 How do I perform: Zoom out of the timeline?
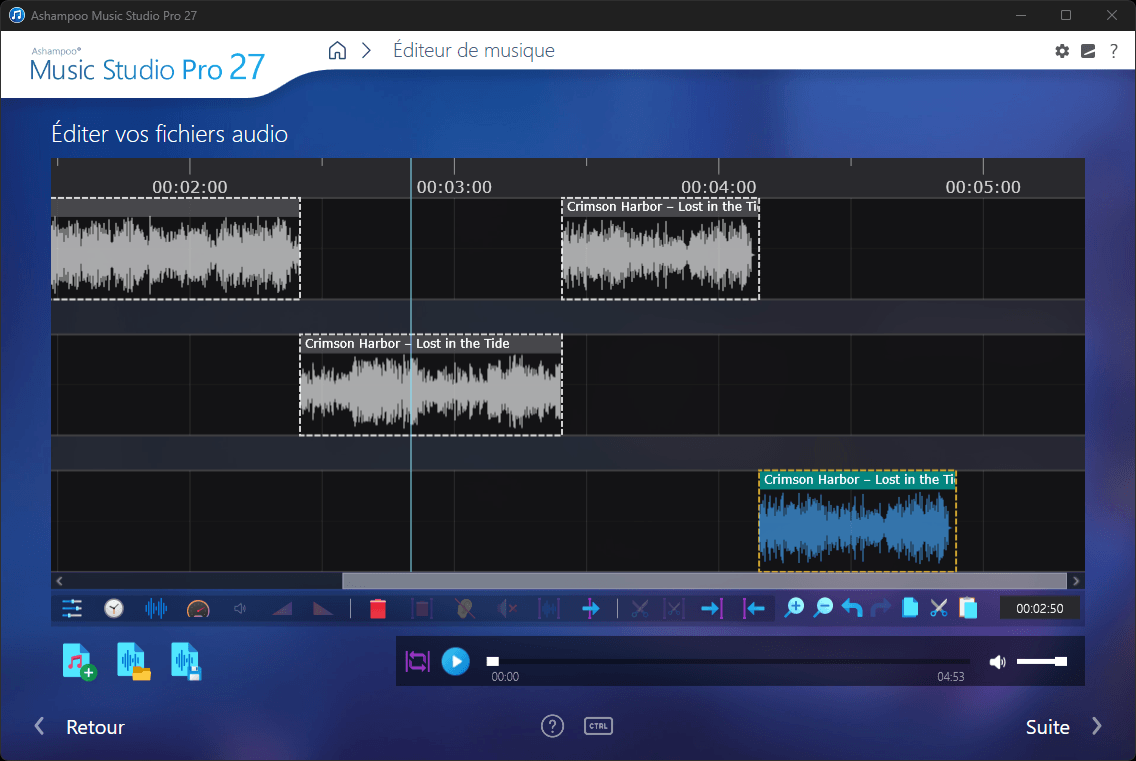coord(823,608)
